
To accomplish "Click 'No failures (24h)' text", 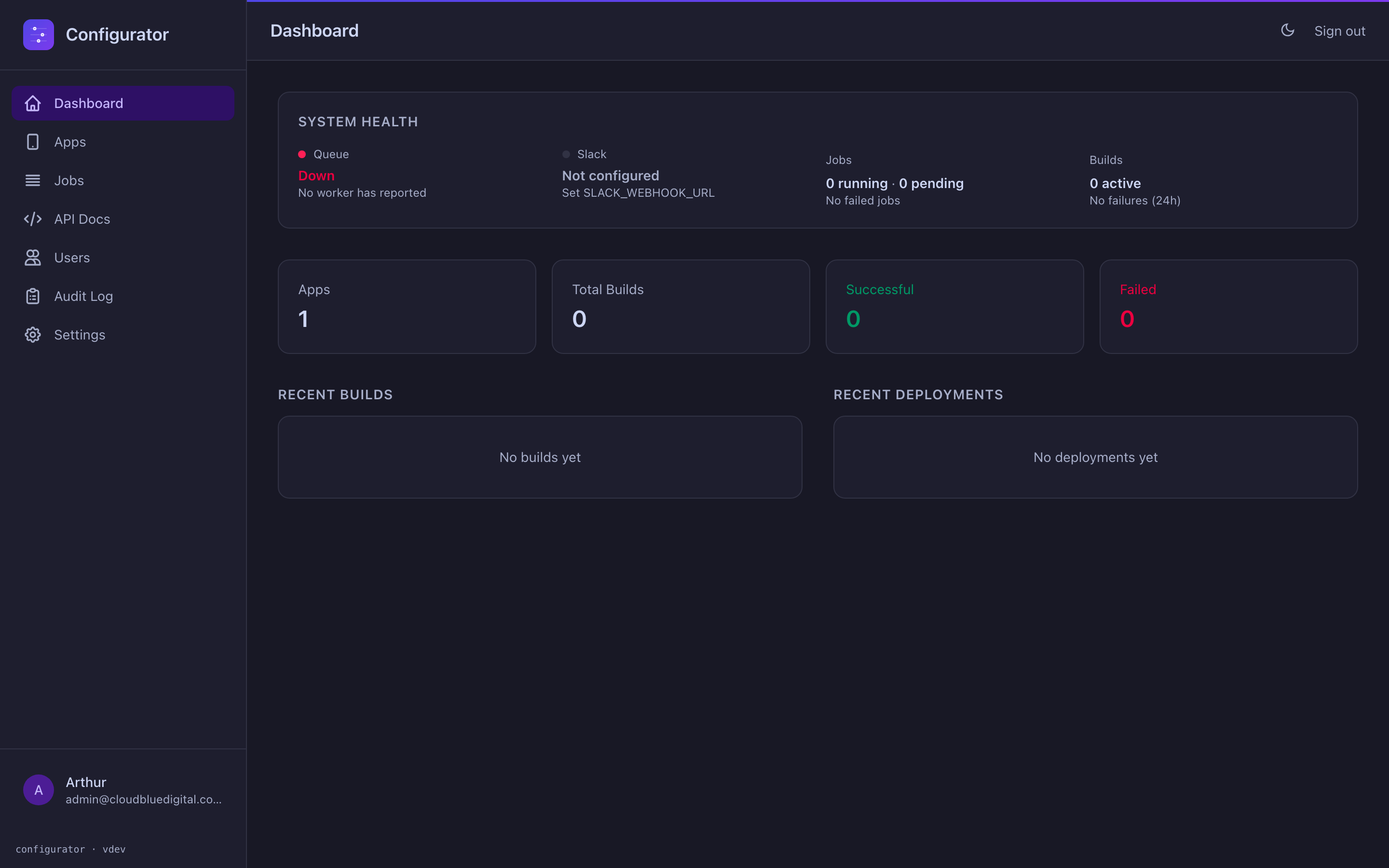I will pos(1135,200).
